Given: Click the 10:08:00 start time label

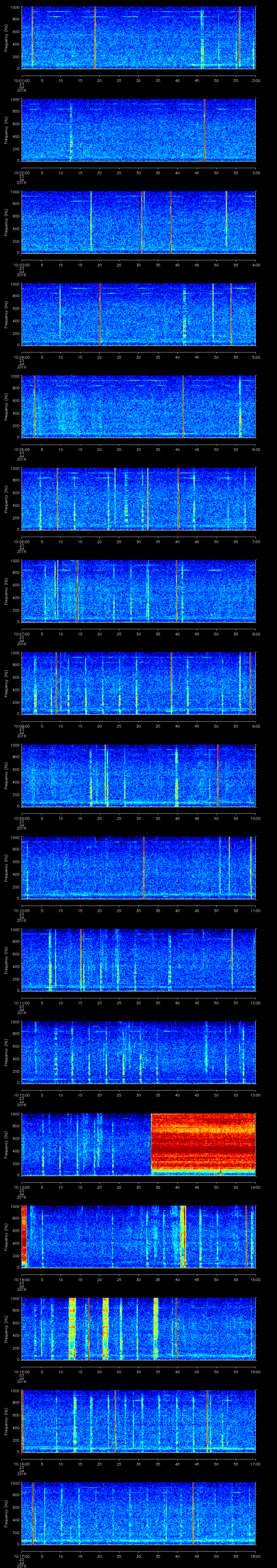Looking at the screenshot, I should 22,726.
